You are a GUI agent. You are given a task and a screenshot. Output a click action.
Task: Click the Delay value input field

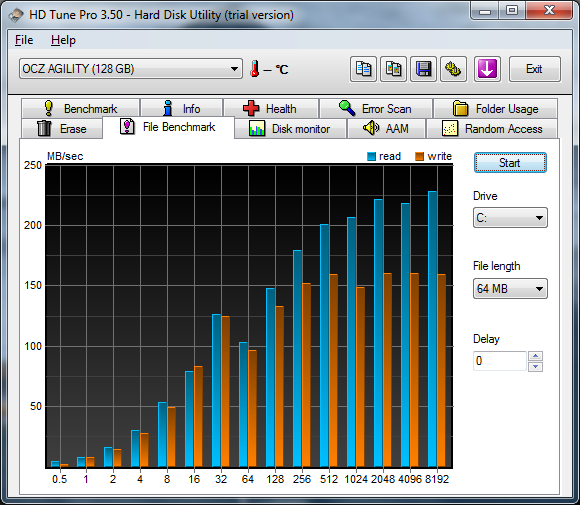pyautogui.click(x=500, y=361)
